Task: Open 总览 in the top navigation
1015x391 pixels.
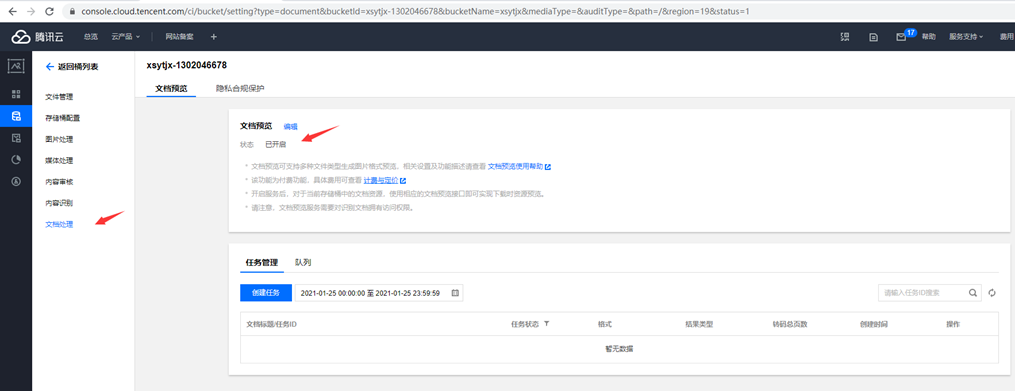Action: pos(91,37)
